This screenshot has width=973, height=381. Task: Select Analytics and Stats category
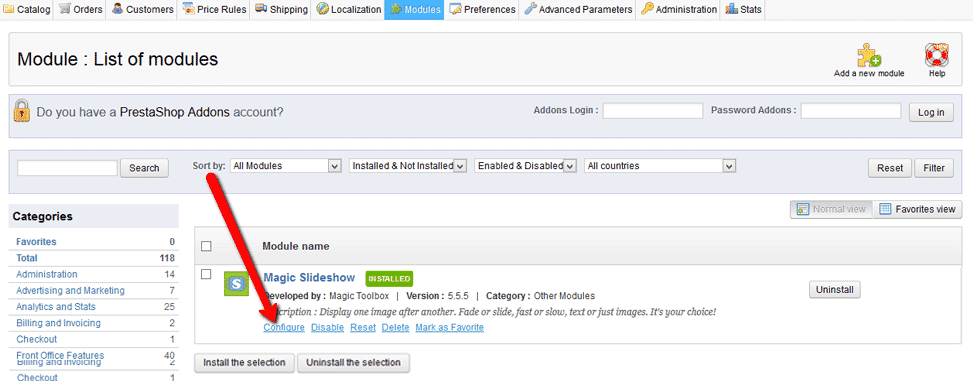[56, 307]
